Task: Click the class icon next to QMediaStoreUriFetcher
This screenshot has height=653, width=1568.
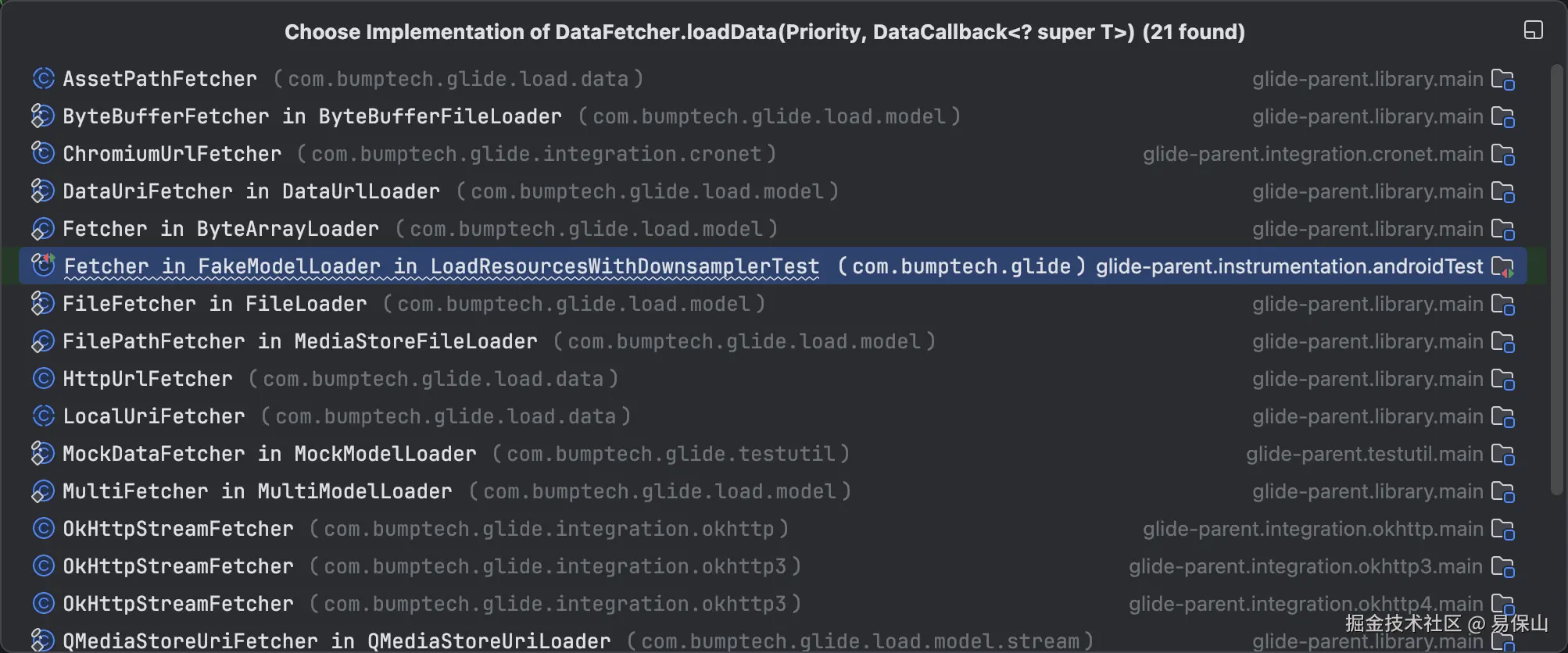Action: [43, 641]
